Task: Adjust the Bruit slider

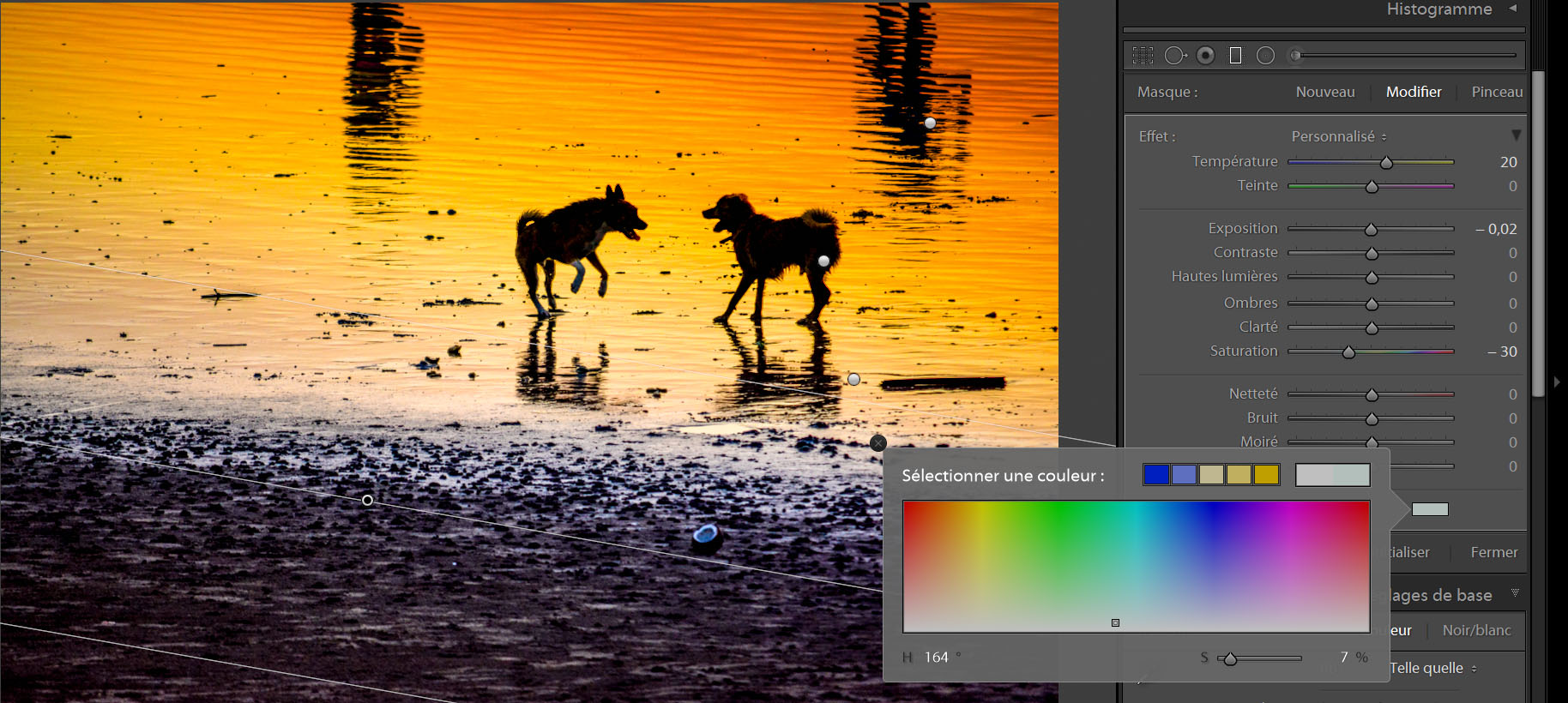Action: pos(1371,418)
